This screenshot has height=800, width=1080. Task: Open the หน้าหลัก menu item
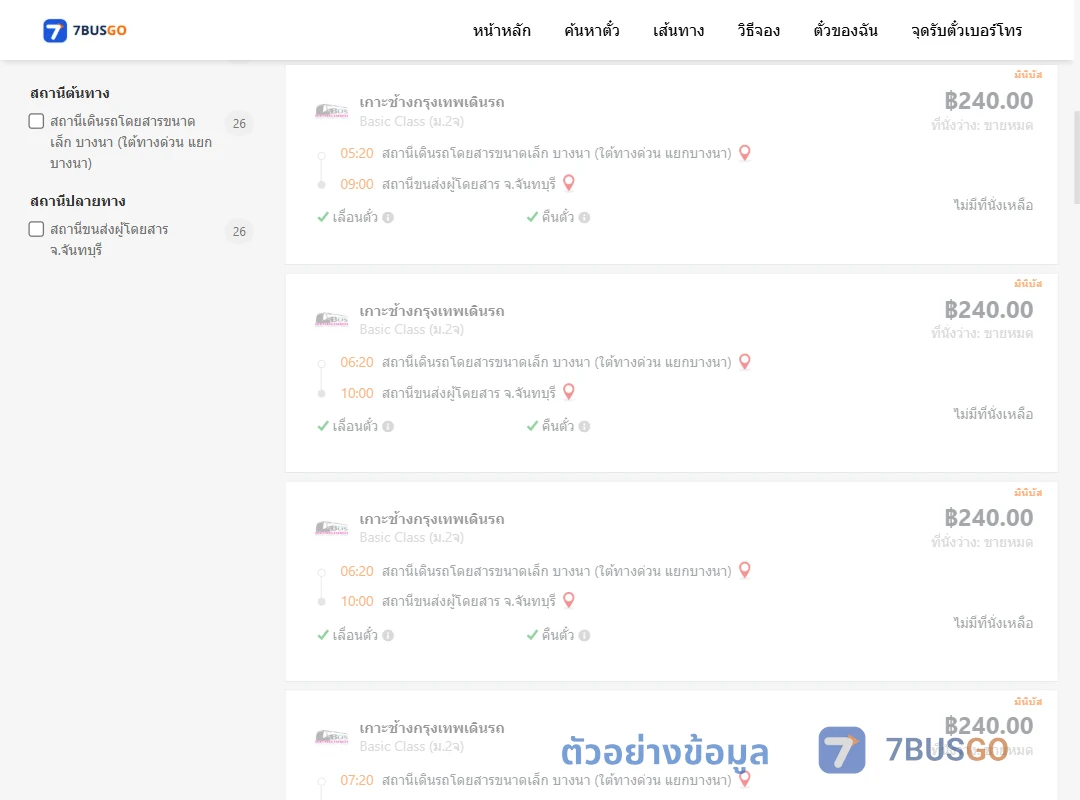pos(501,30)
